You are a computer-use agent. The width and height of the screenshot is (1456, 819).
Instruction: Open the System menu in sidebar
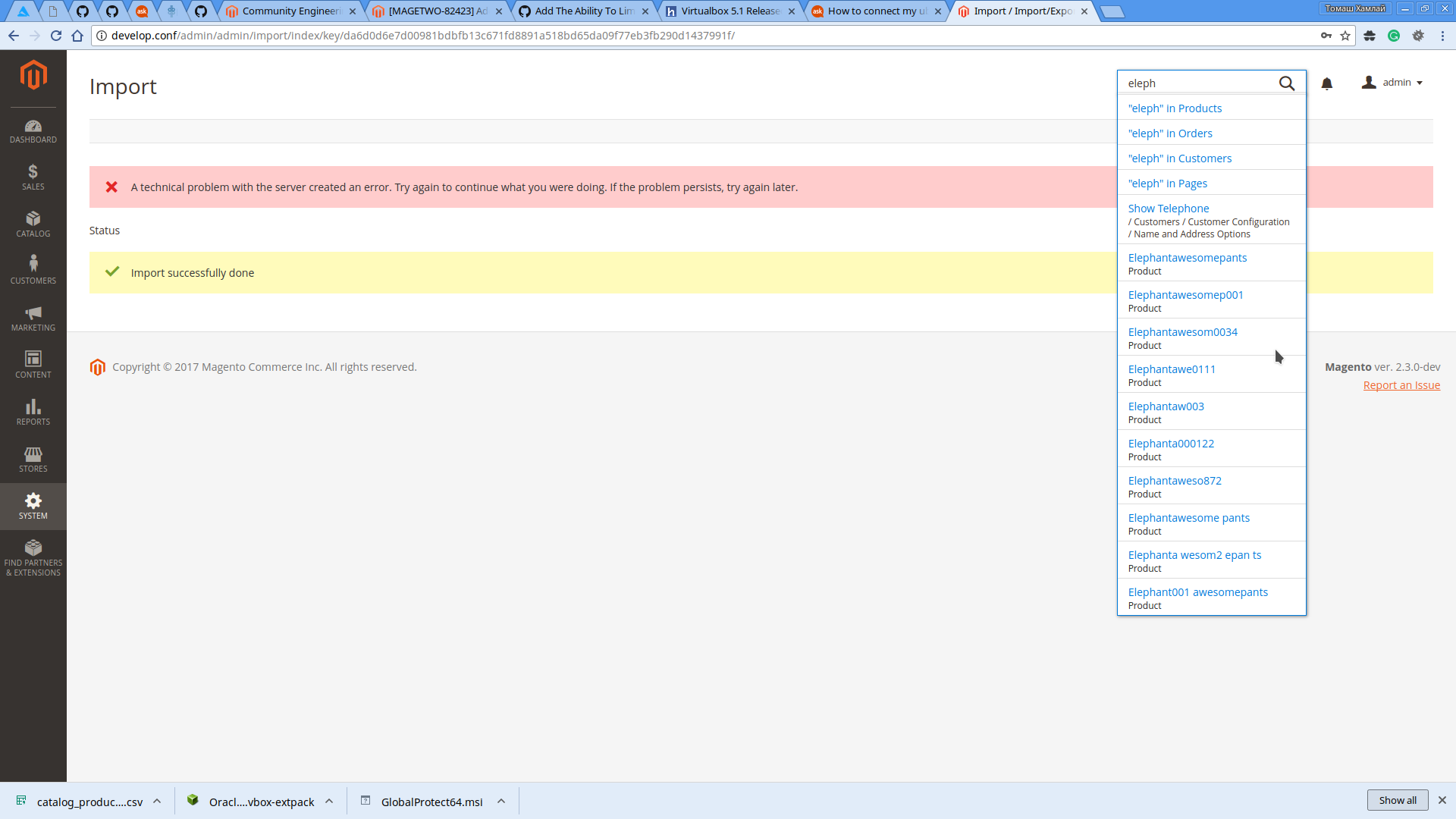click(33, 507)
